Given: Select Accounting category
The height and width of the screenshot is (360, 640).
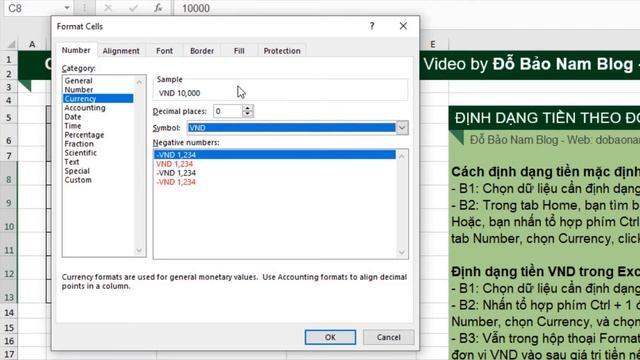Looking at the screenshot, I should click(x=98, y=107).
